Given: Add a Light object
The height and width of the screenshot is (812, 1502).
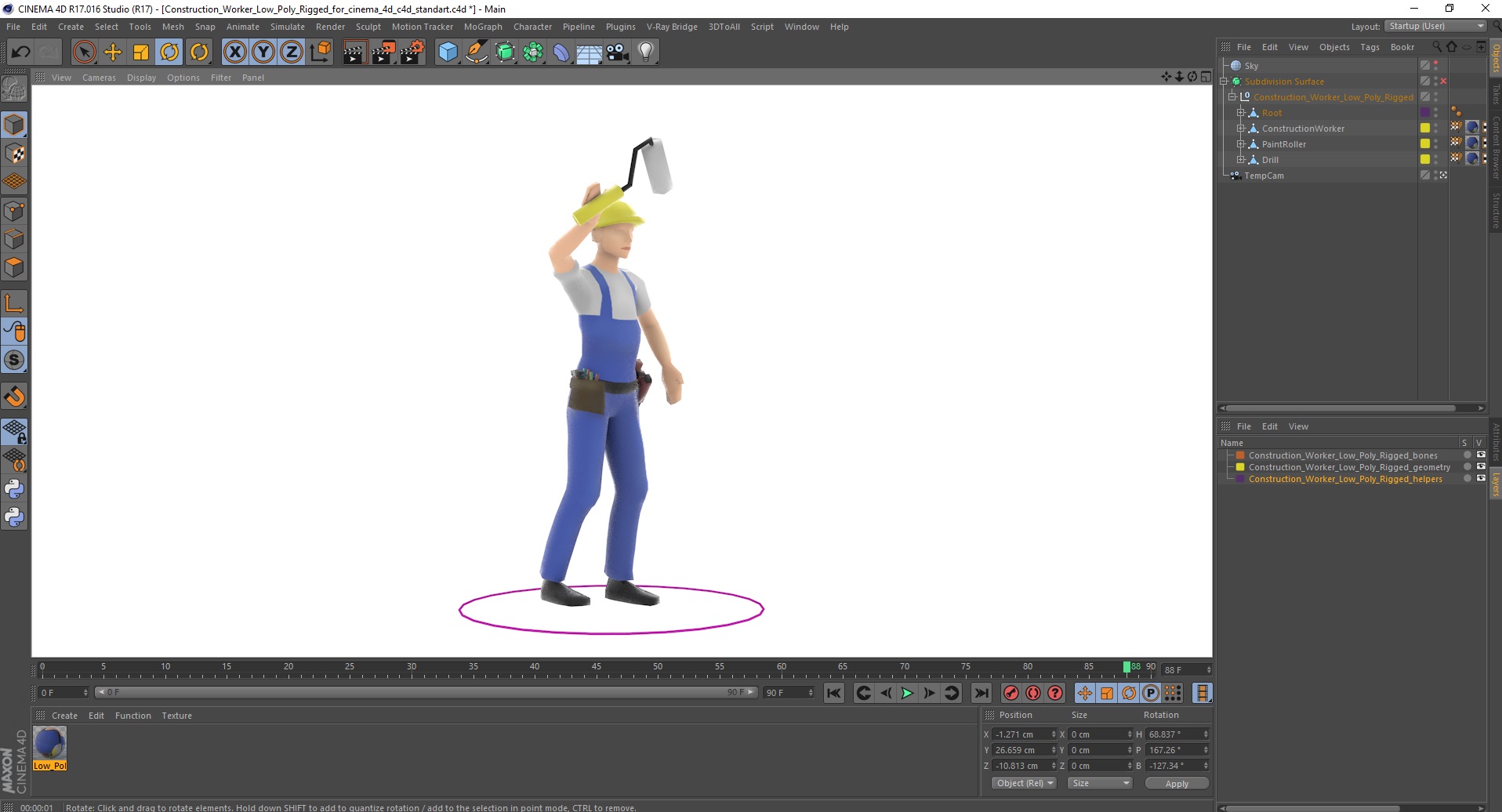Looking at the screenshot, I should (646, 53).
